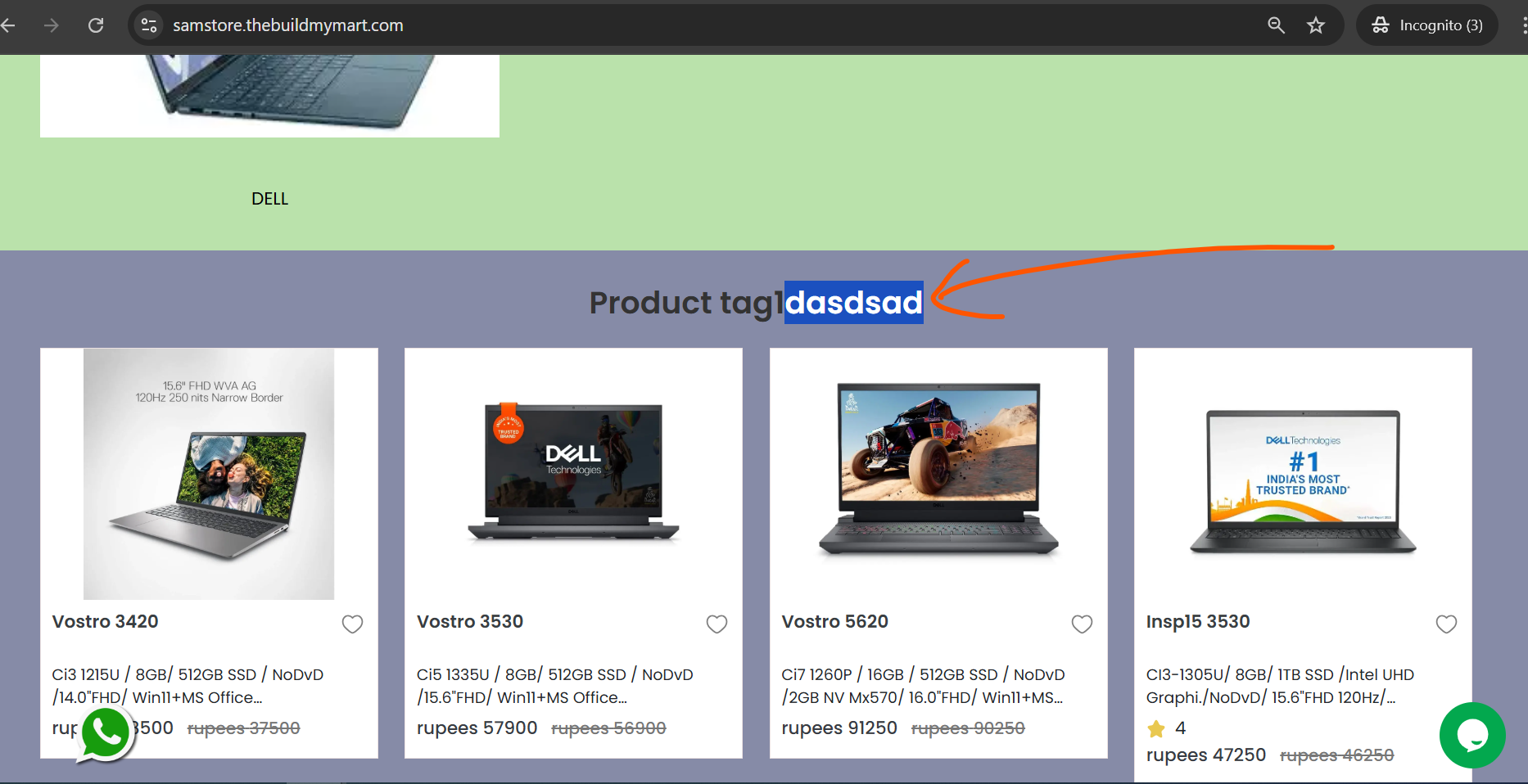The image size is (1528, 784).
Task: Click the Ci5 1335U specification text
Action: (555, 686)
